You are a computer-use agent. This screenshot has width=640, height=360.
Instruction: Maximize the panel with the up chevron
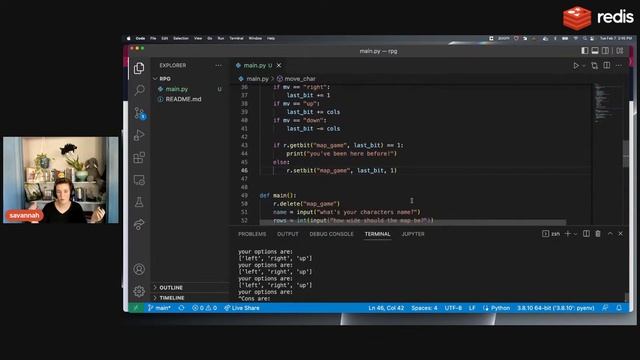click(x=610, y=233)
